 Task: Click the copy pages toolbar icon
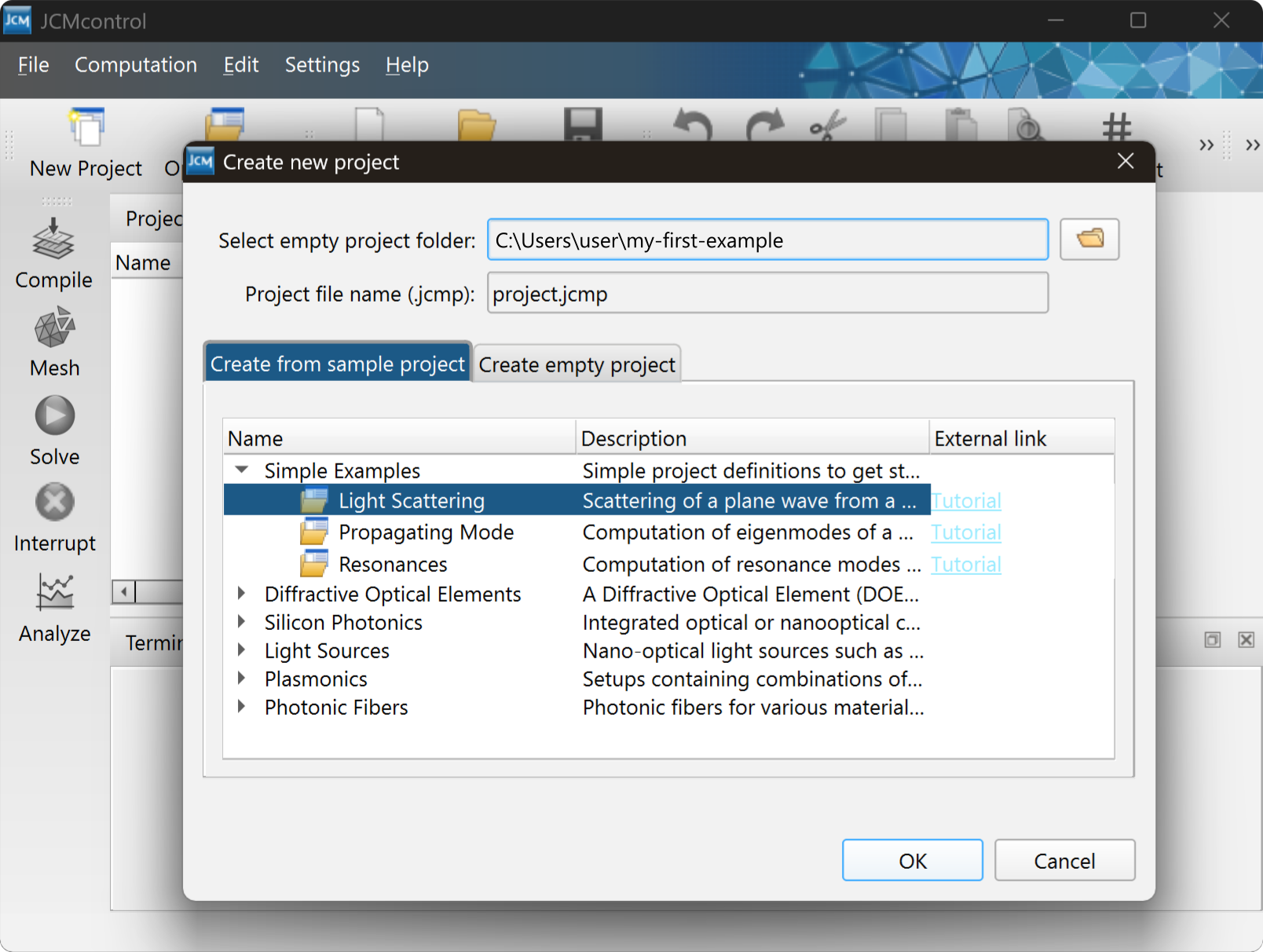(891, 125)
